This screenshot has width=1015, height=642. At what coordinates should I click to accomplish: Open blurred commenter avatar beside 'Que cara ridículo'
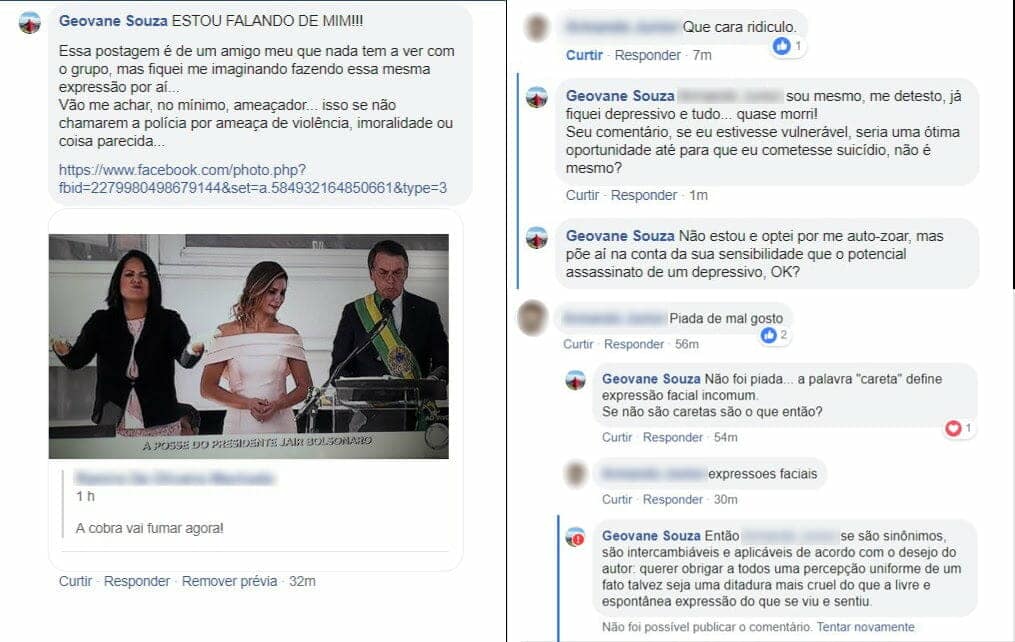pos(537,28)
